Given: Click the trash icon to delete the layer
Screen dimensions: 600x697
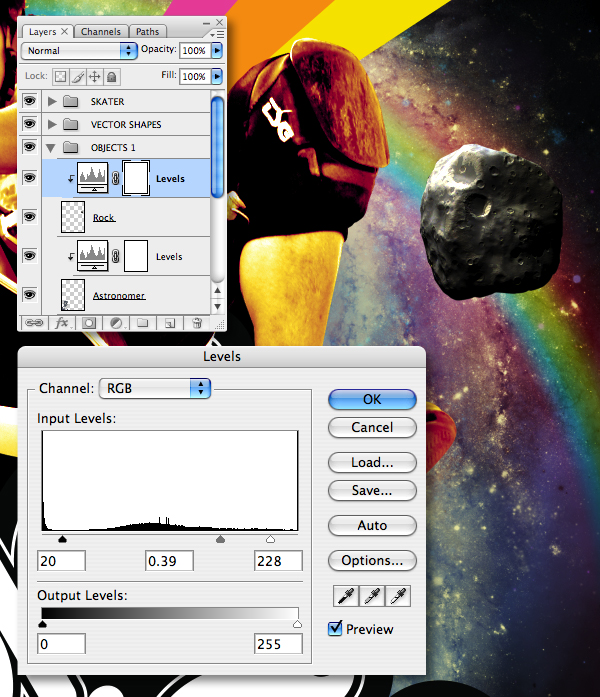Looking at the screenshot, I should coord(197,323).
